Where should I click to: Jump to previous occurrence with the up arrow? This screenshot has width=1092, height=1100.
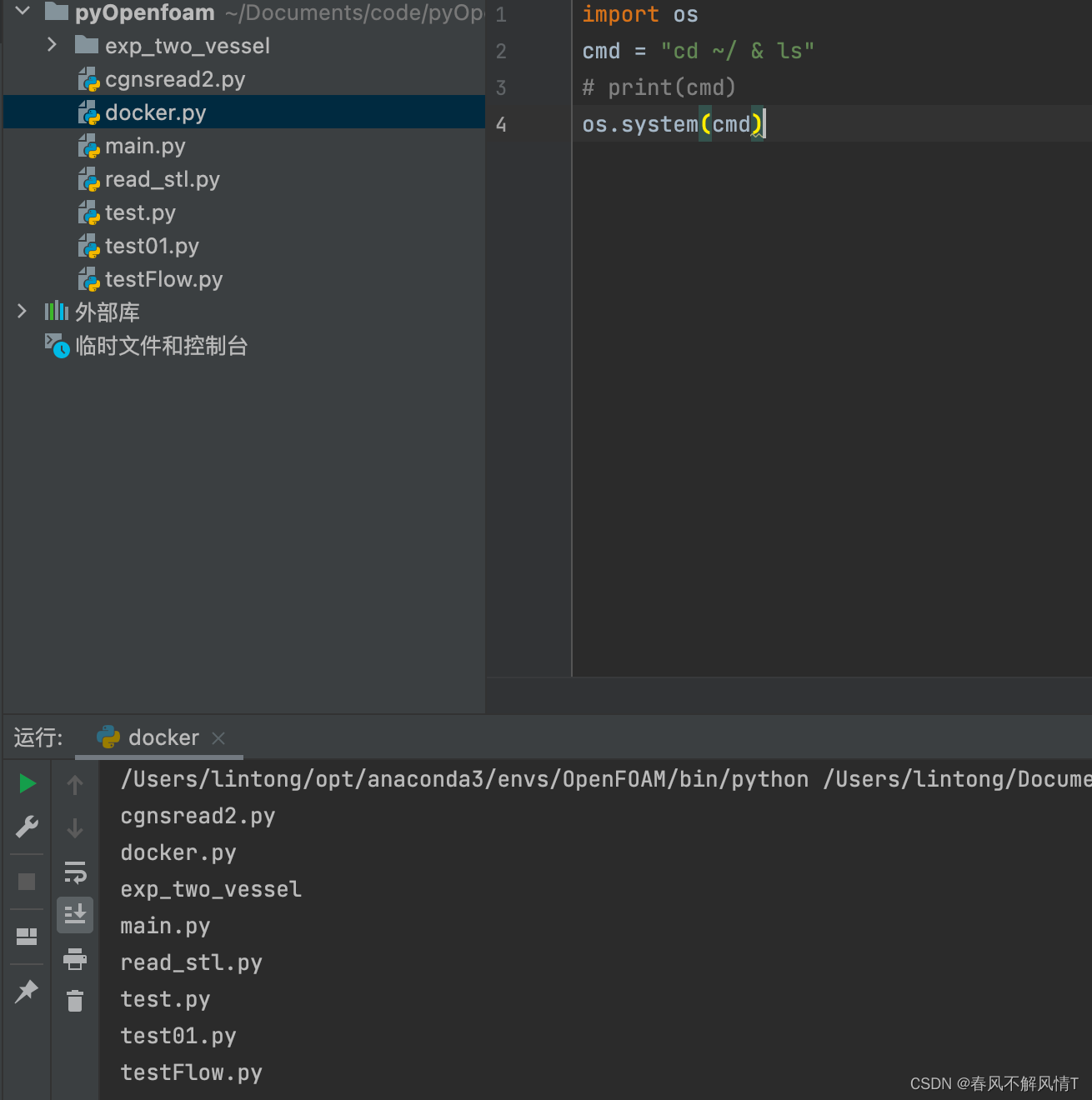(x=75, y=784)
